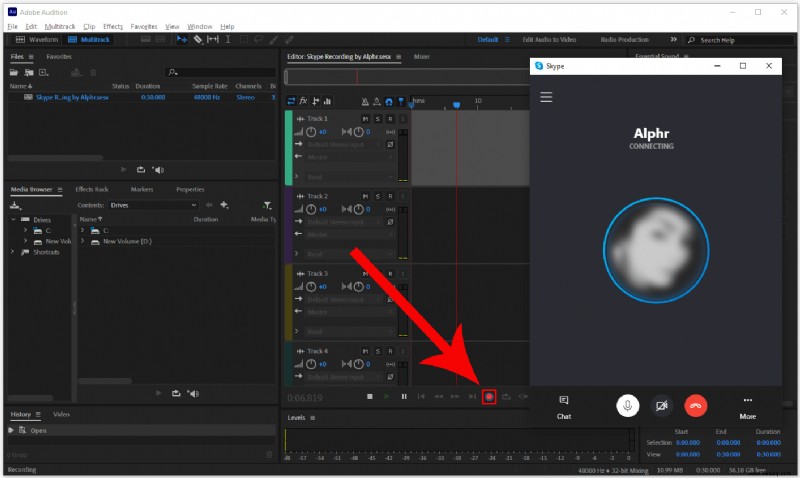Mute microphone in Skype call

(628, 406)
